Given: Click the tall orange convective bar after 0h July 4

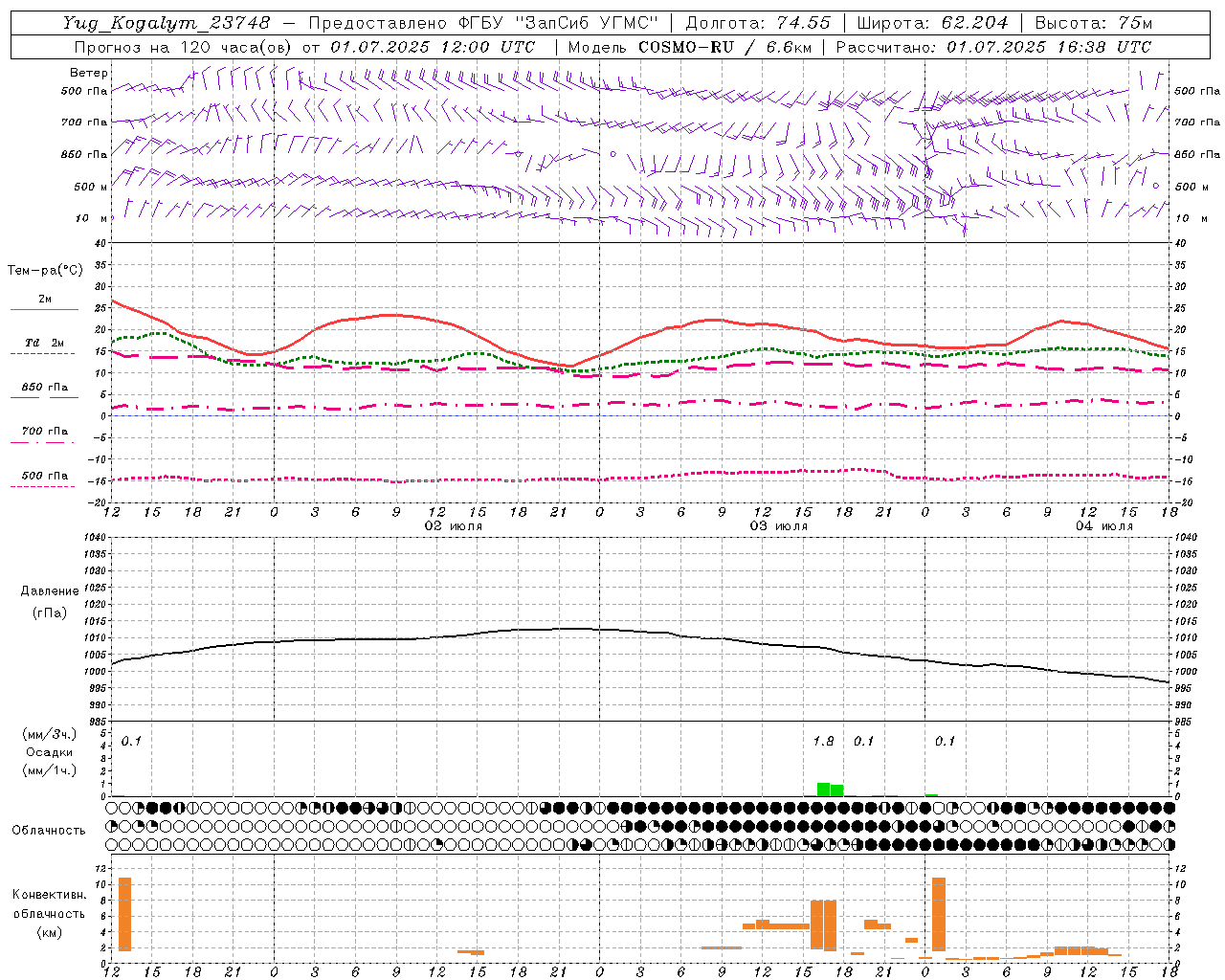Looking at the screenshot, I should 939,914.
